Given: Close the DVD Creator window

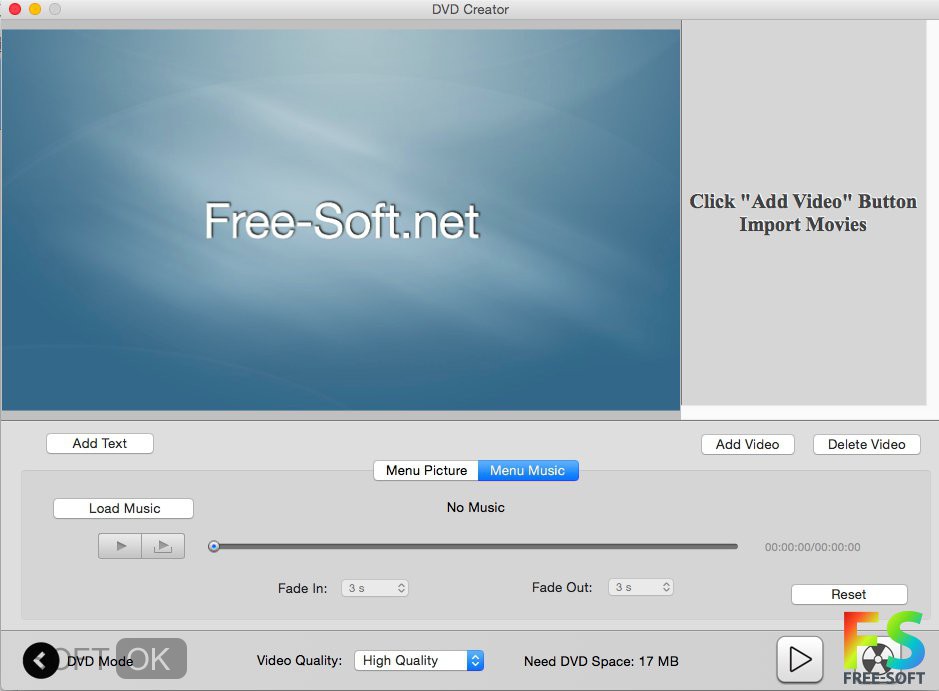Looking at the screenshot, I should pos(15,9).
